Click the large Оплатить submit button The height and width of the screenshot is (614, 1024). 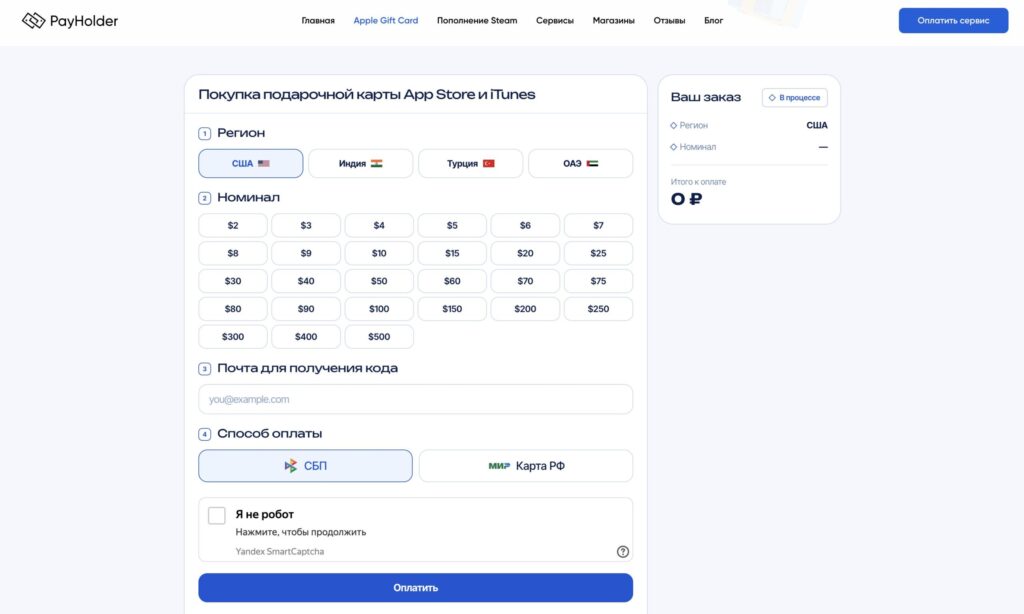[x=415, y=588]
